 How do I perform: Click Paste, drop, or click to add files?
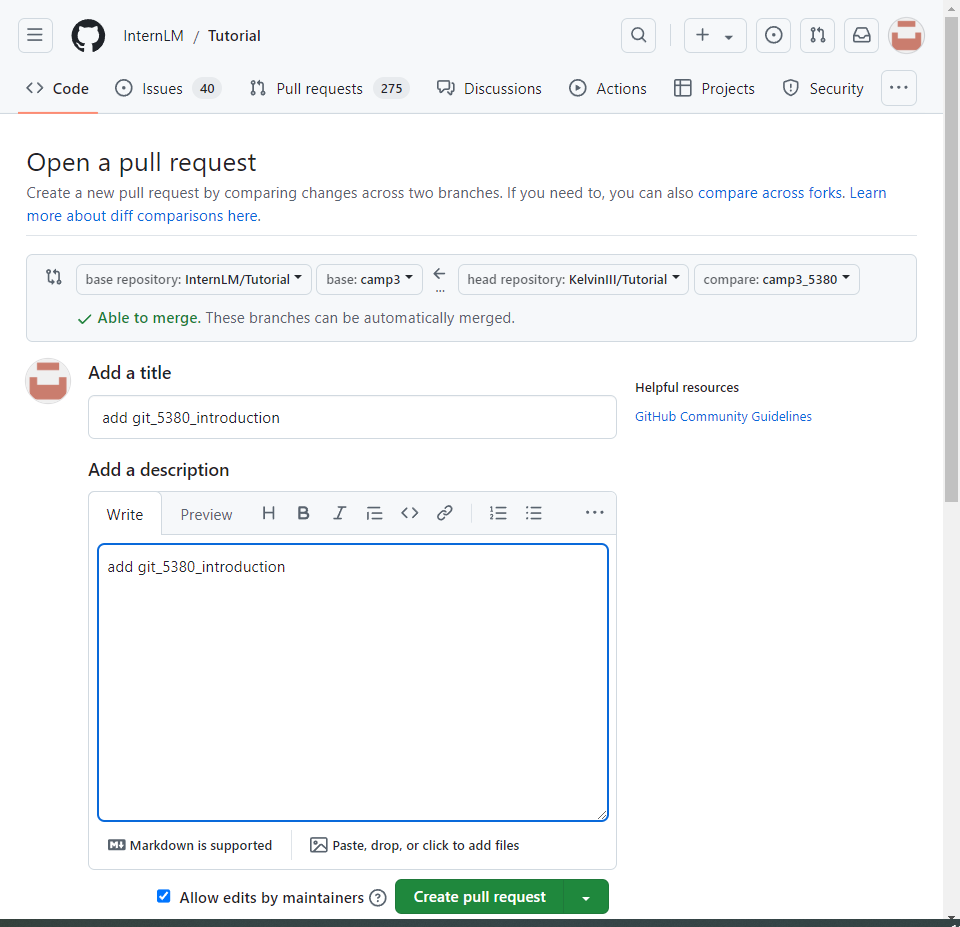click(414, 845)
